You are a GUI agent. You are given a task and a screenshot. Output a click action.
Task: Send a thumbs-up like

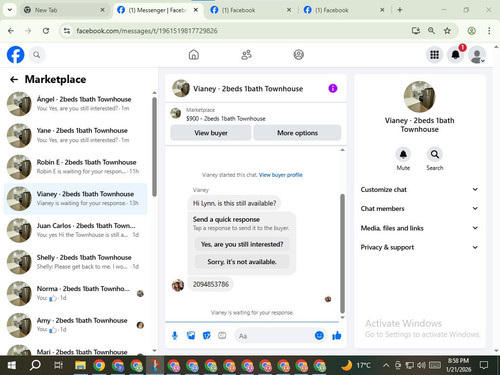point(337,336)
